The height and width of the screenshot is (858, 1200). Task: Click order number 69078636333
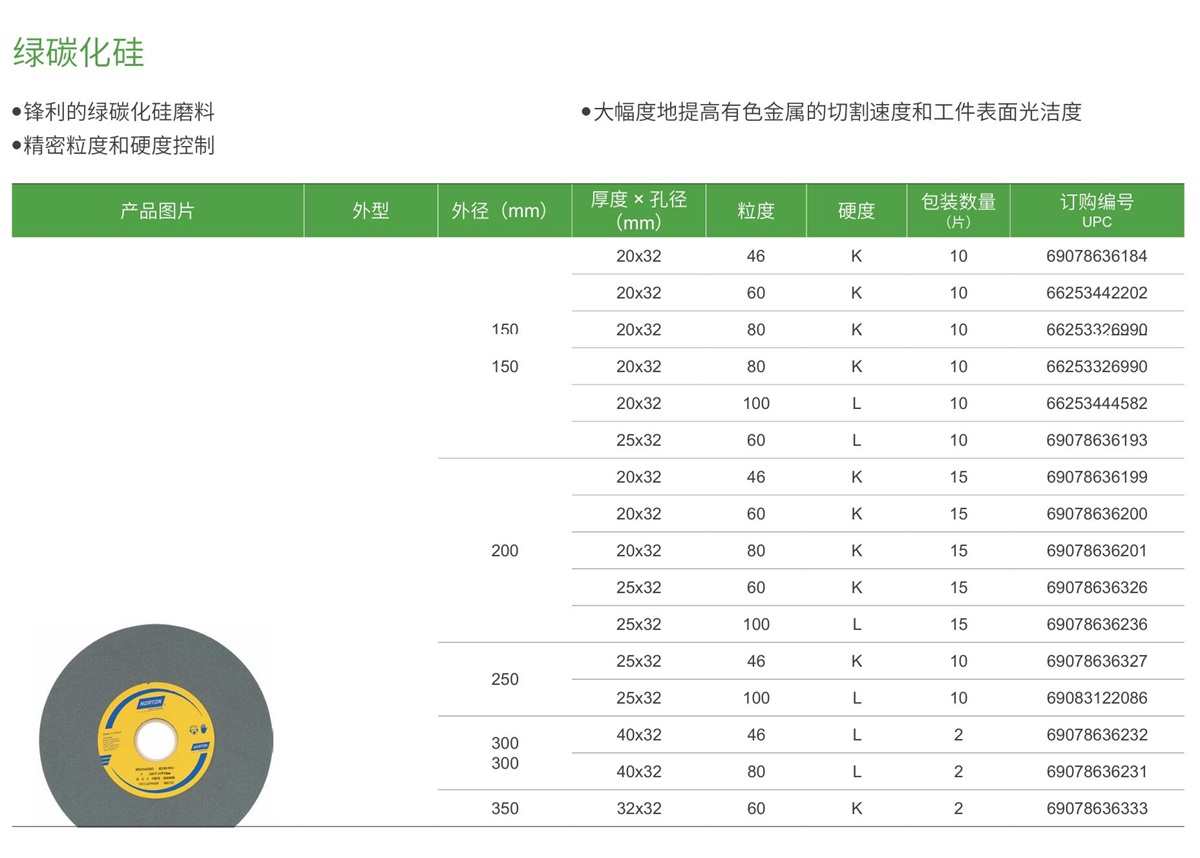coord(1097,808)
